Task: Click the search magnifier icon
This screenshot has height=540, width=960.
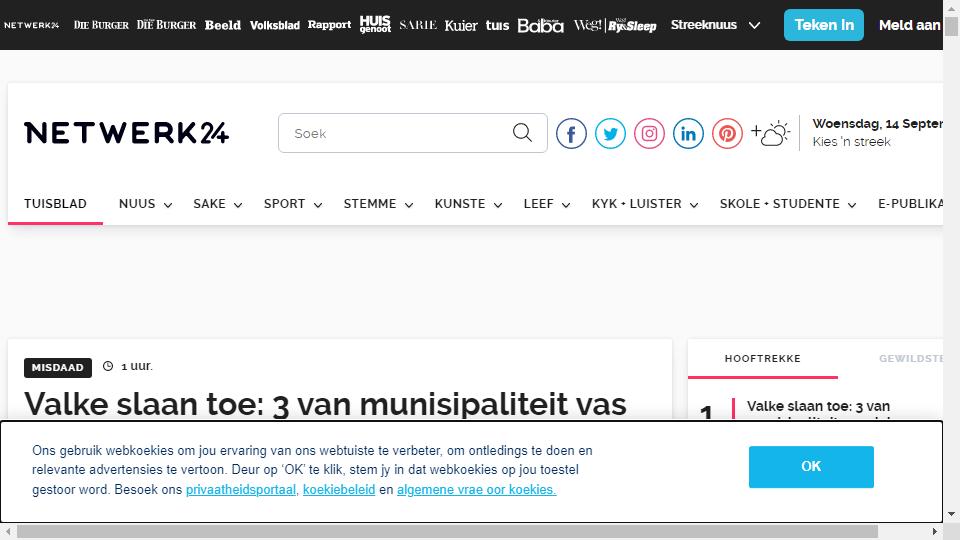Action: tap(522, 132)
